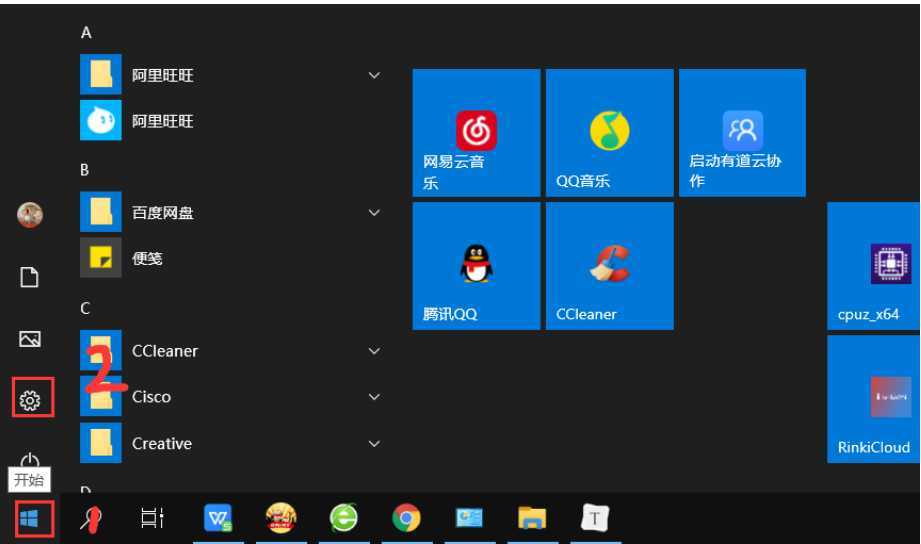921x544 pixels.
Task: Open the Cisco folder entry
Action: pyautogui.click(x=231, y=397)
